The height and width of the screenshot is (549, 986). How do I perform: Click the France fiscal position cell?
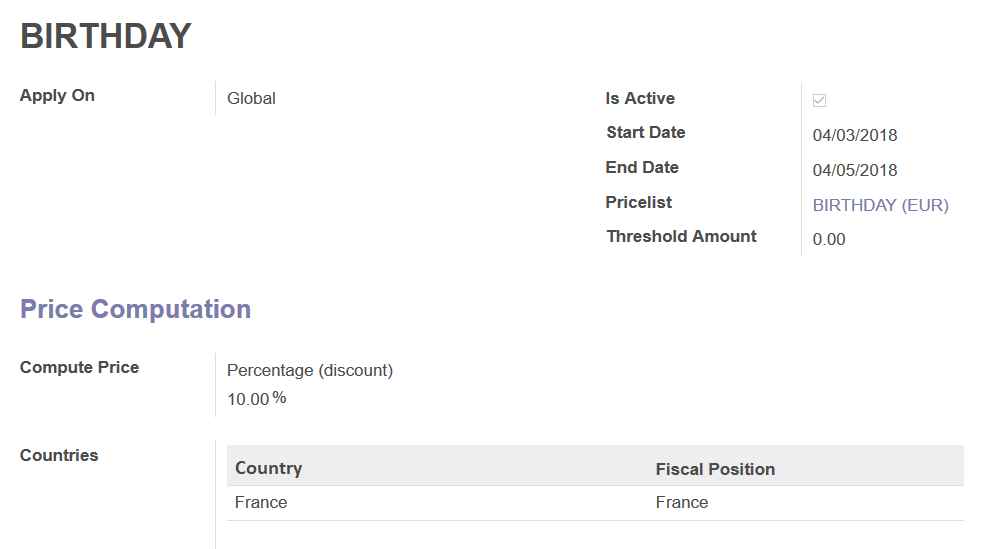[682, 502]
